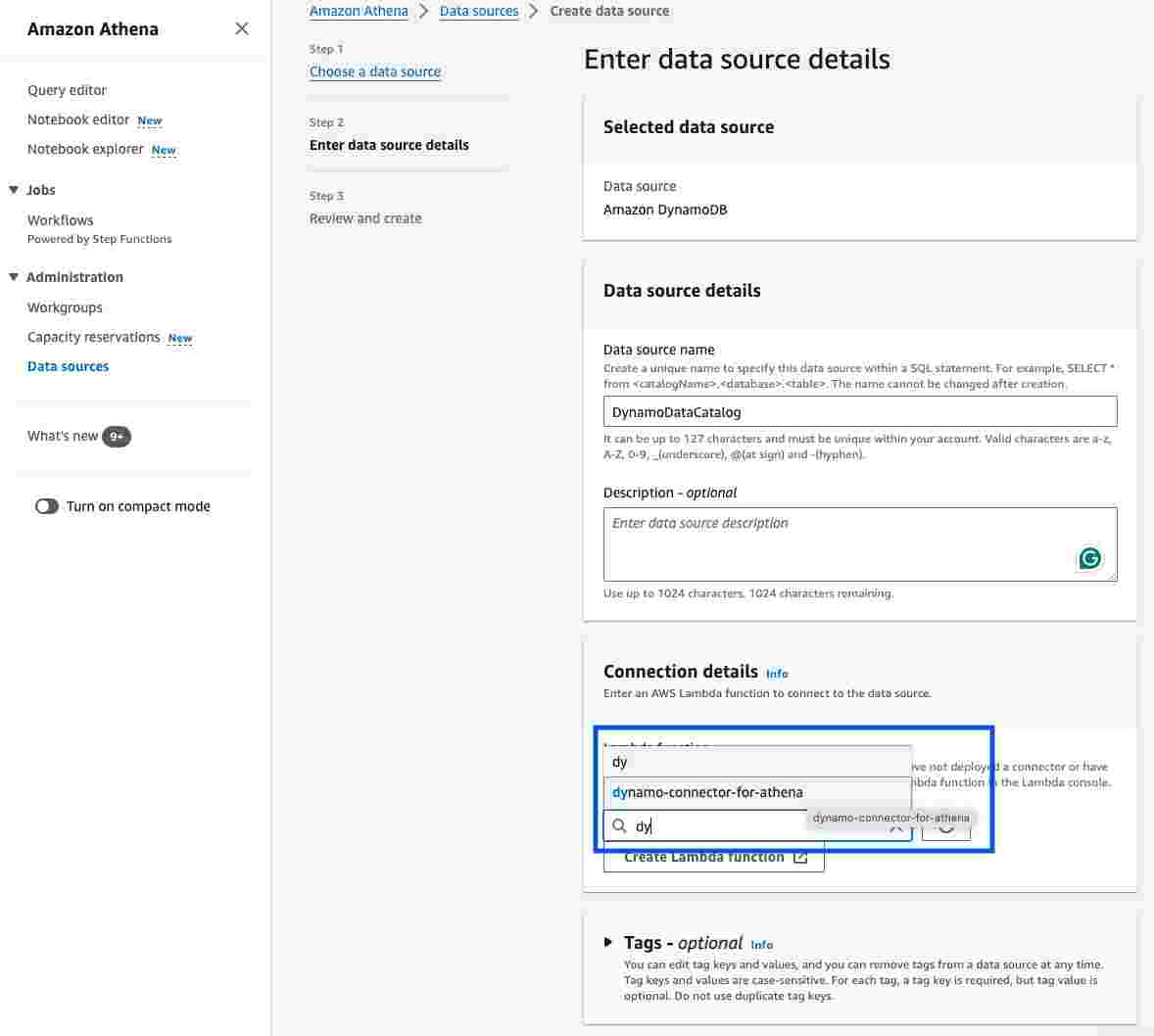Click the Create Lambda function button

point(713,857)
